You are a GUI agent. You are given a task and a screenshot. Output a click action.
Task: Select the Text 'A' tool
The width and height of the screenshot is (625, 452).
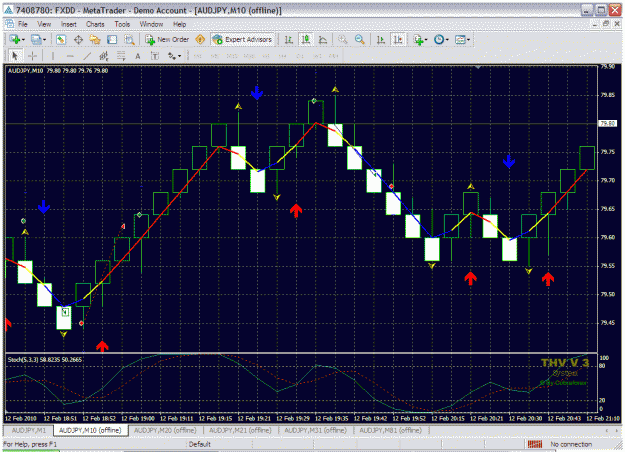(138, 56)
